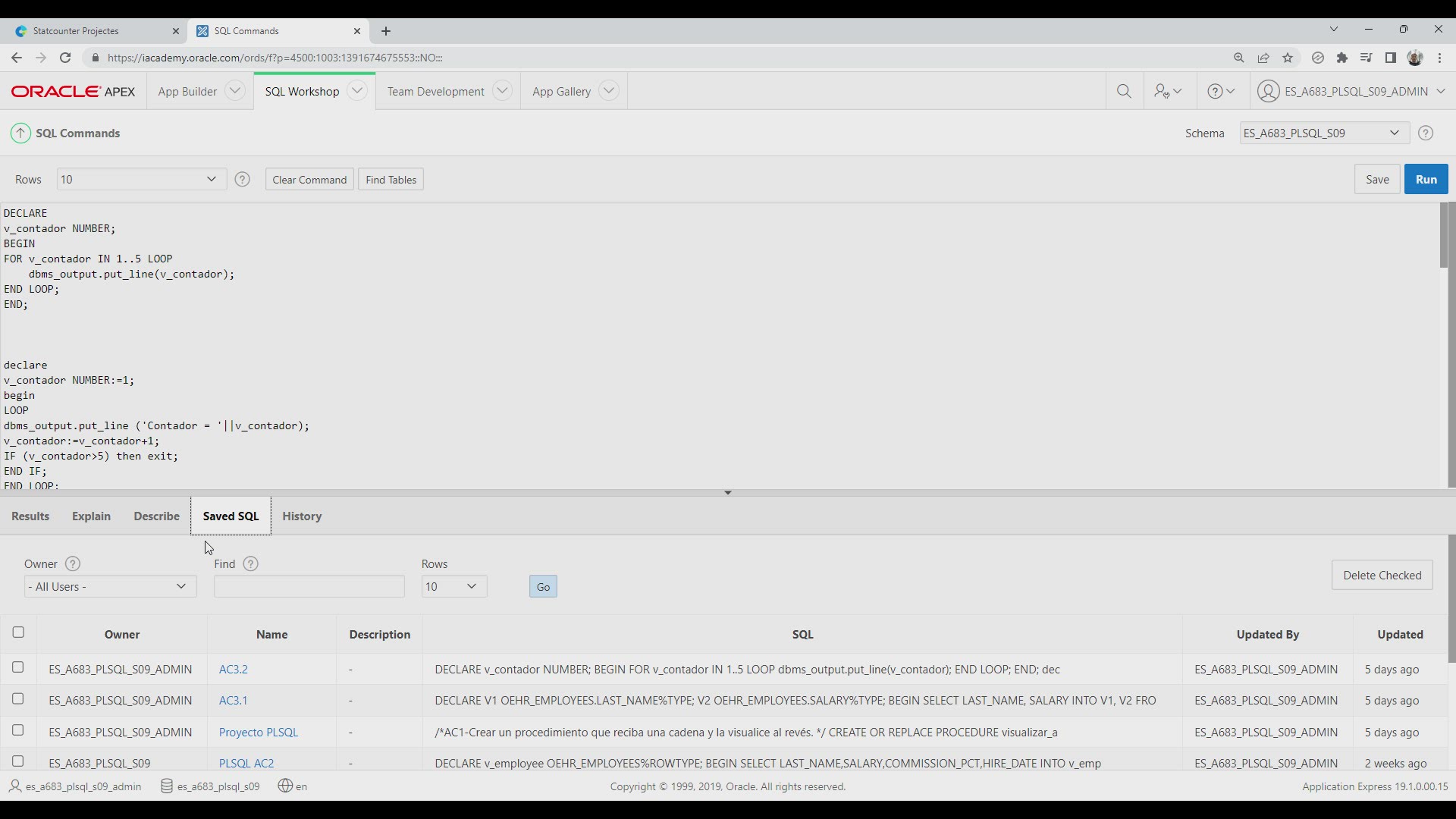Expand the SQL Workshop menu arrow
This screenshot has height=819, width=1456.
tap(357, 91)
